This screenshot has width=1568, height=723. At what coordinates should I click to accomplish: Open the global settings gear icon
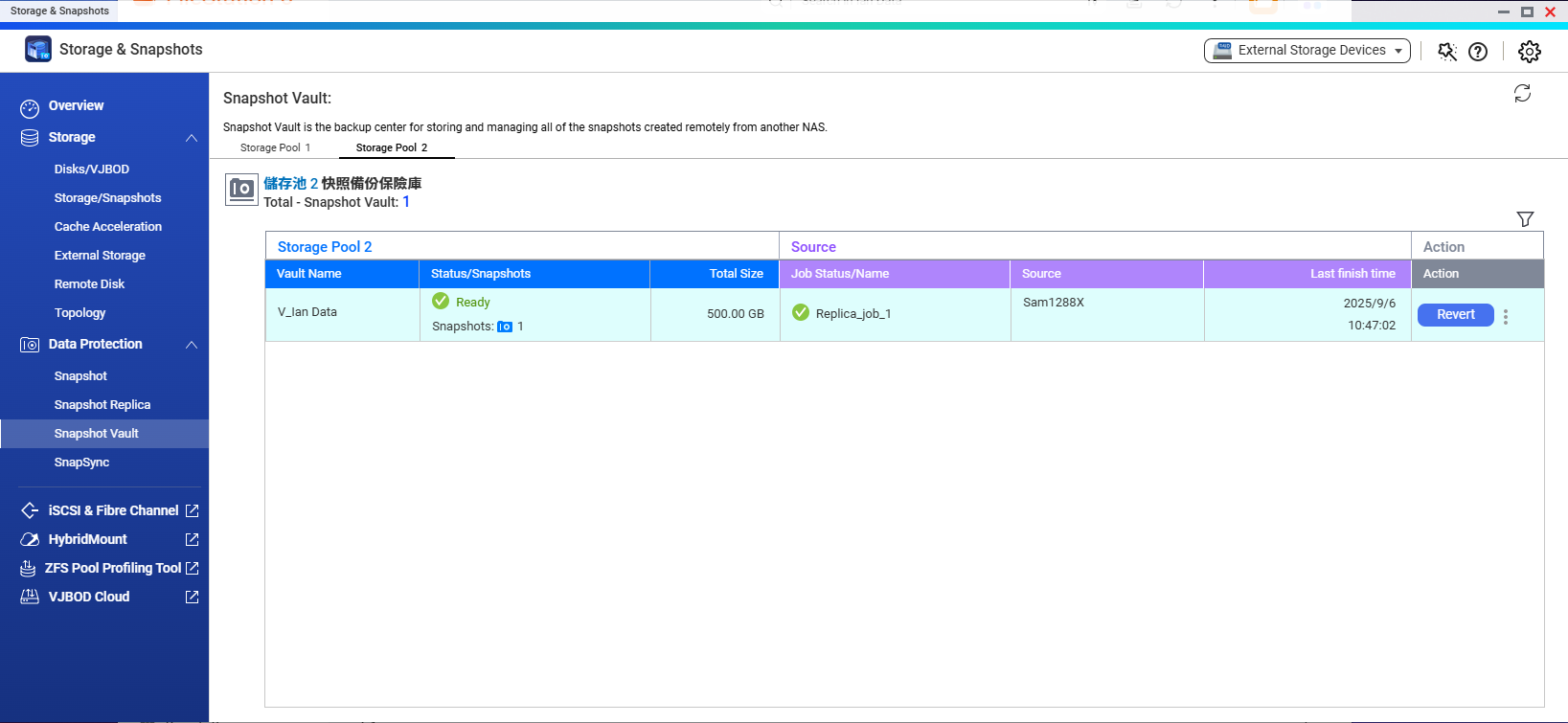coord(1530,51)
